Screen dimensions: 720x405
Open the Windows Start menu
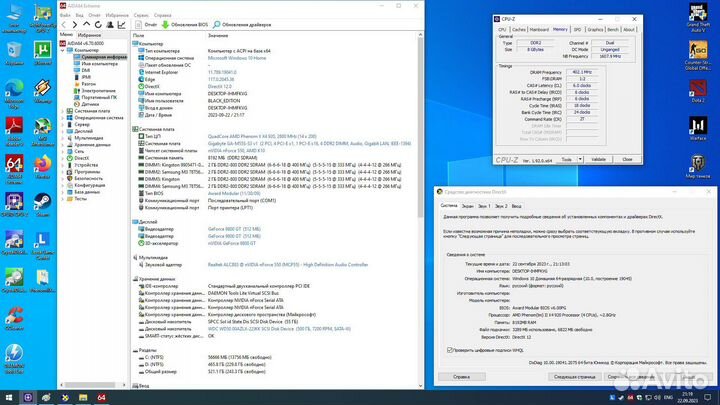point(9,398)
